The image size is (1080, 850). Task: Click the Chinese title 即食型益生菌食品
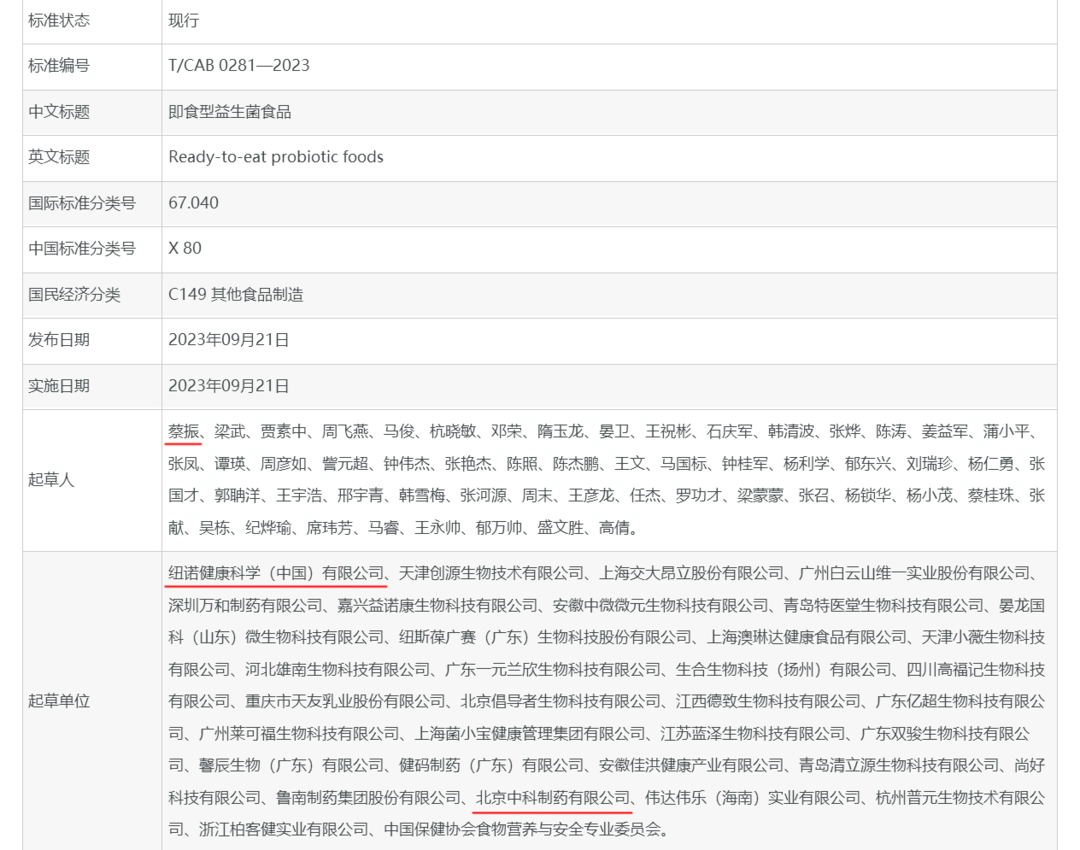click(230, 112)
